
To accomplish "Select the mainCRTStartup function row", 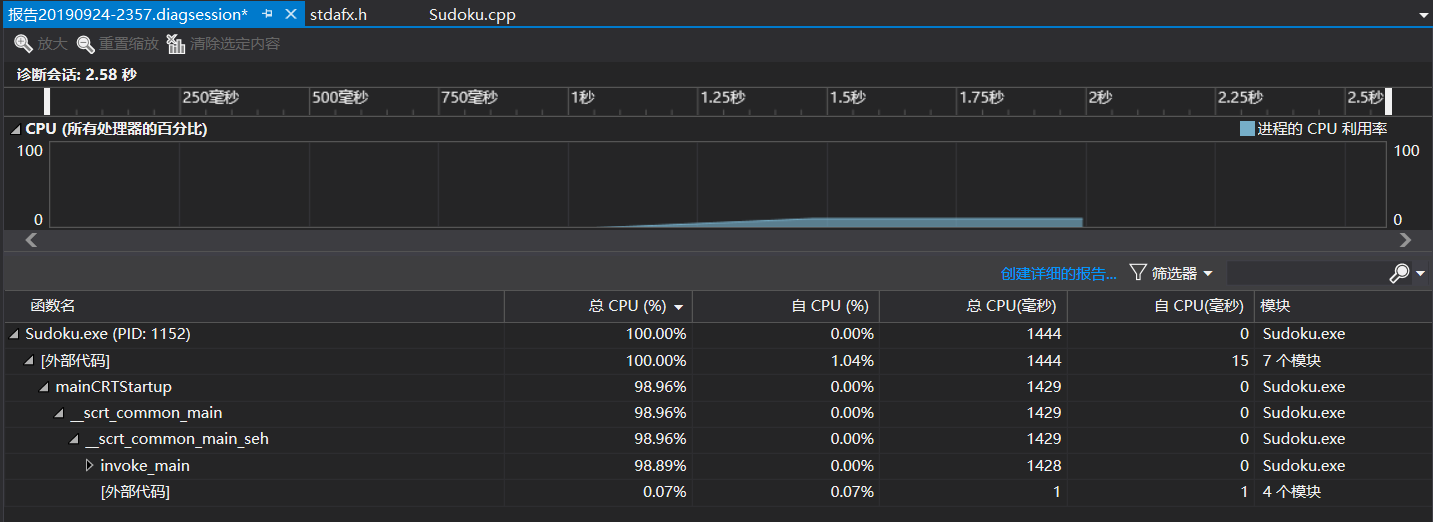I will (717, 386).
